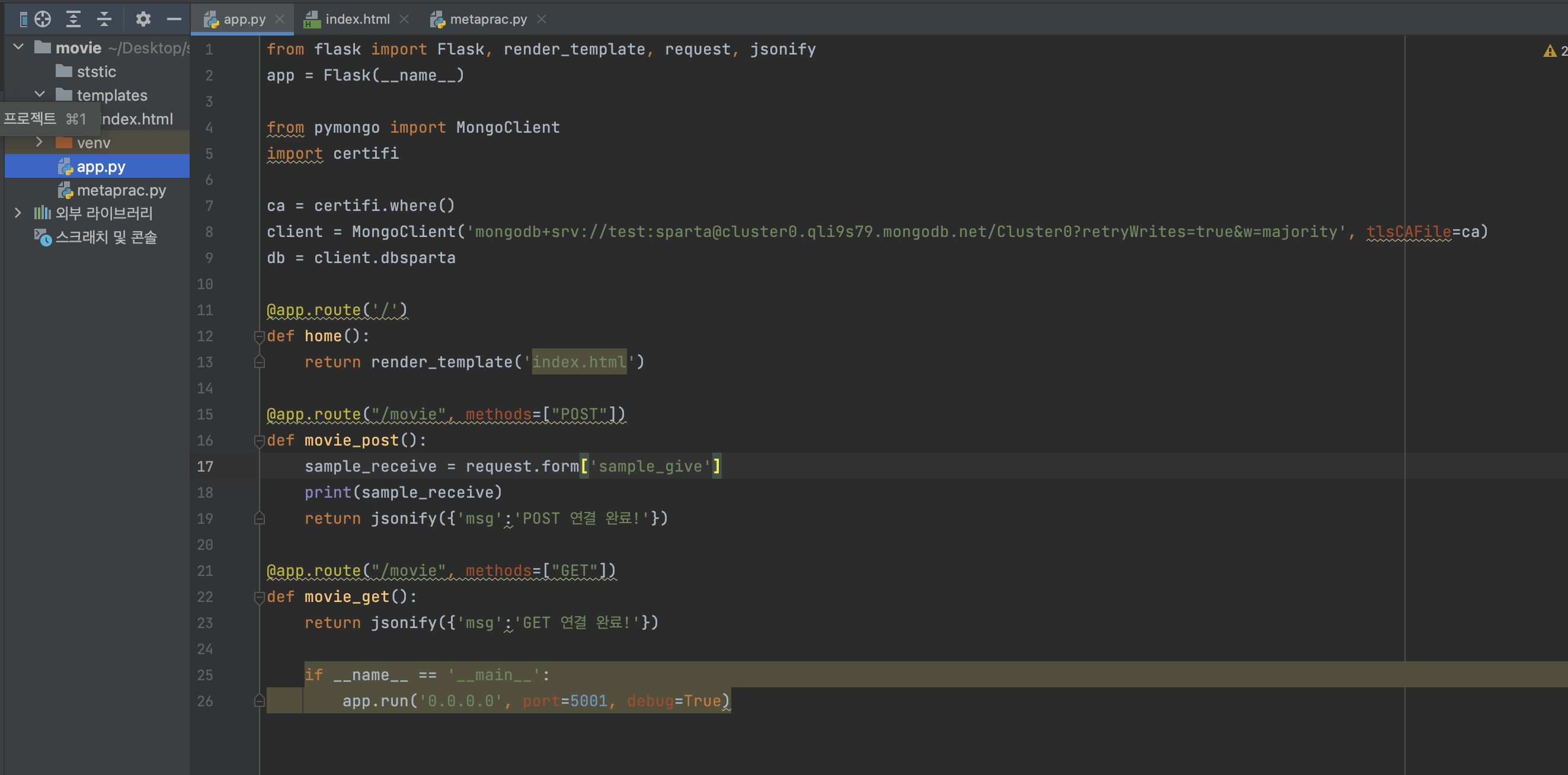The image size is (1568, 775).
Task: Click certifi.where() on line 7
Action: coord(385,206)
